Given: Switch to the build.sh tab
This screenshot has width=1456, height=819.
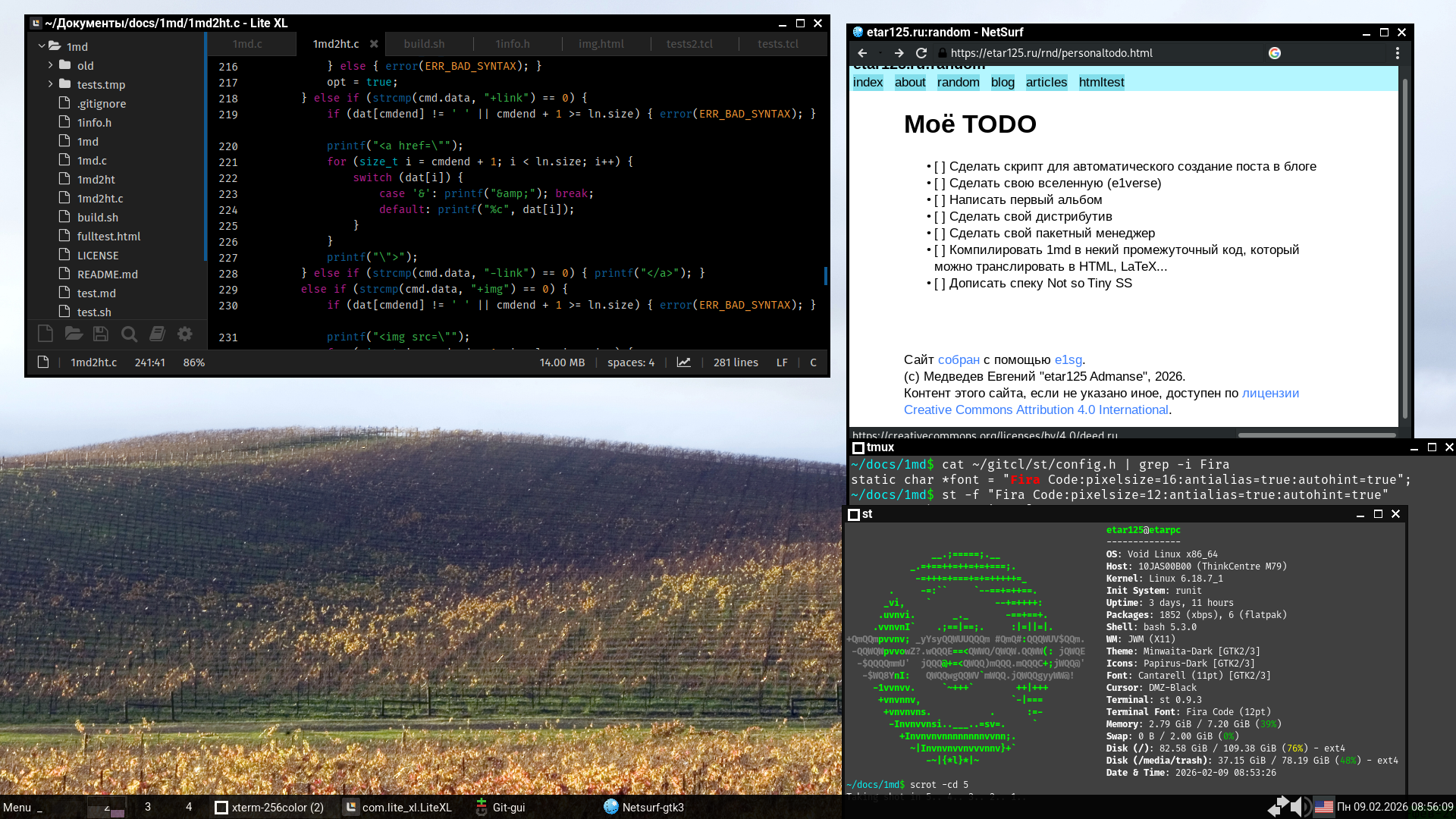Looking at the screenshot, I should [x=424, y=44].
